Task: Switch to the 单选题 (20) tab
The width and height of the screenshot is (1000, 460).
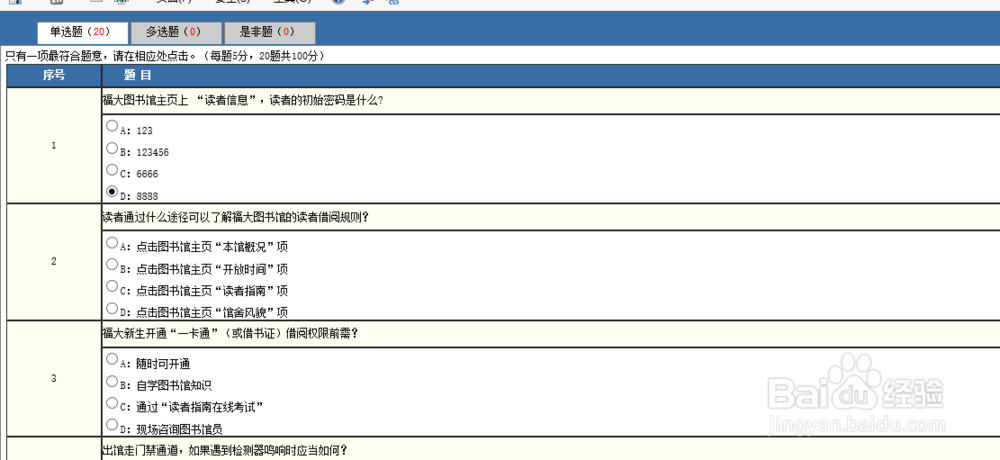Action: click(83, 33)
